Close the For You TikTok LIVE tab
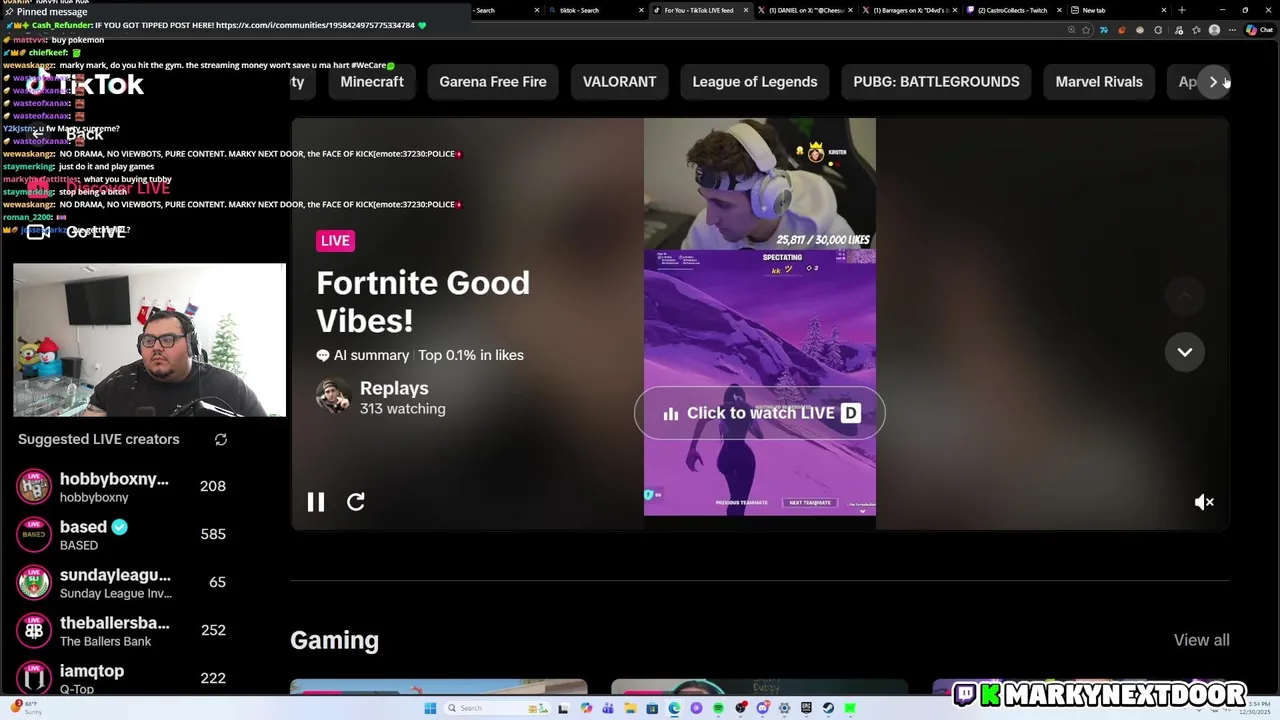Image resolution: width=1280 pixels, height=720 pixels. (745, 10)
